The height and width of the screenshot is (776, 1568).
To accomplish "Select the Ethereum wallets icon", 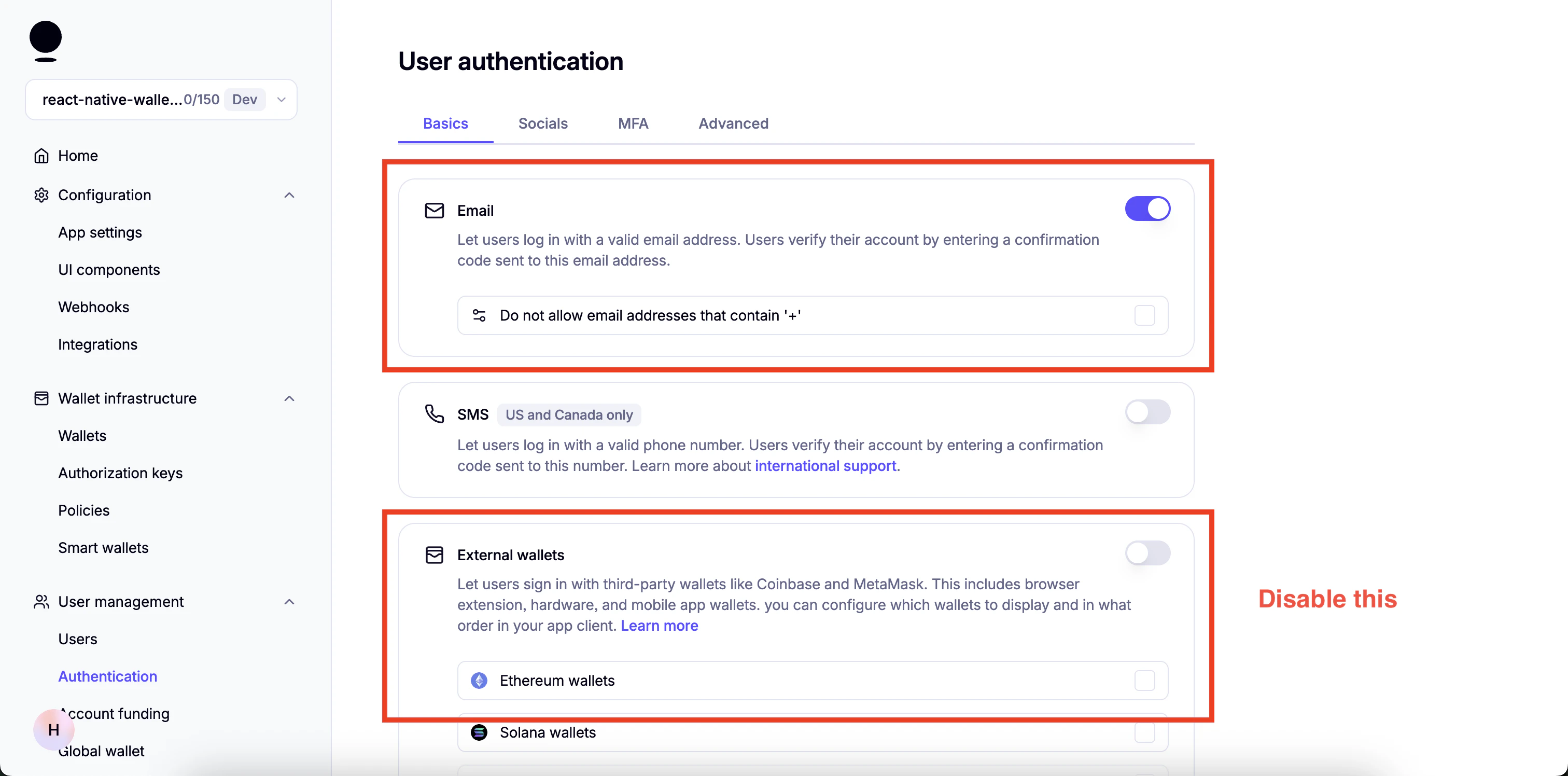I will click(479, 681).
